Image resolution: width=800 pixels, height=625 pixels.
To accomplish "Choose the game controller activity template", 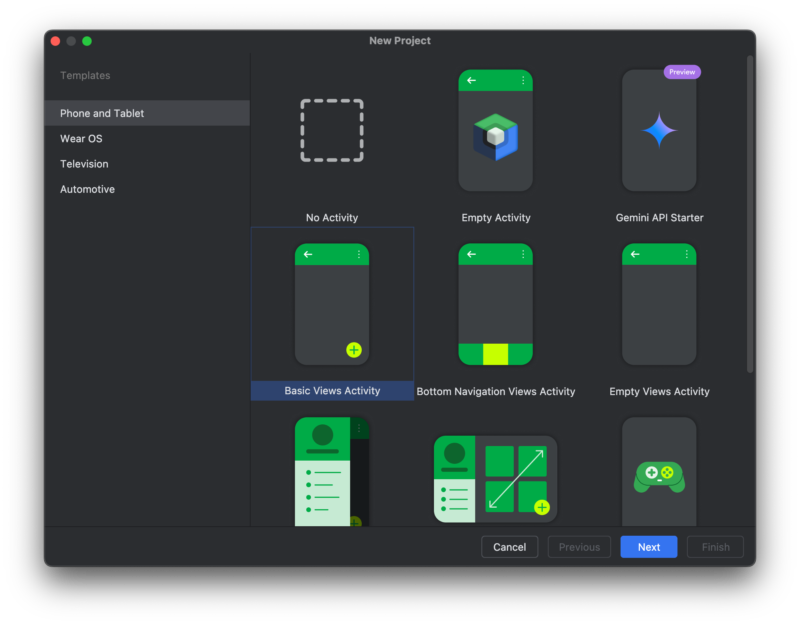I will (x=659, y=472).
